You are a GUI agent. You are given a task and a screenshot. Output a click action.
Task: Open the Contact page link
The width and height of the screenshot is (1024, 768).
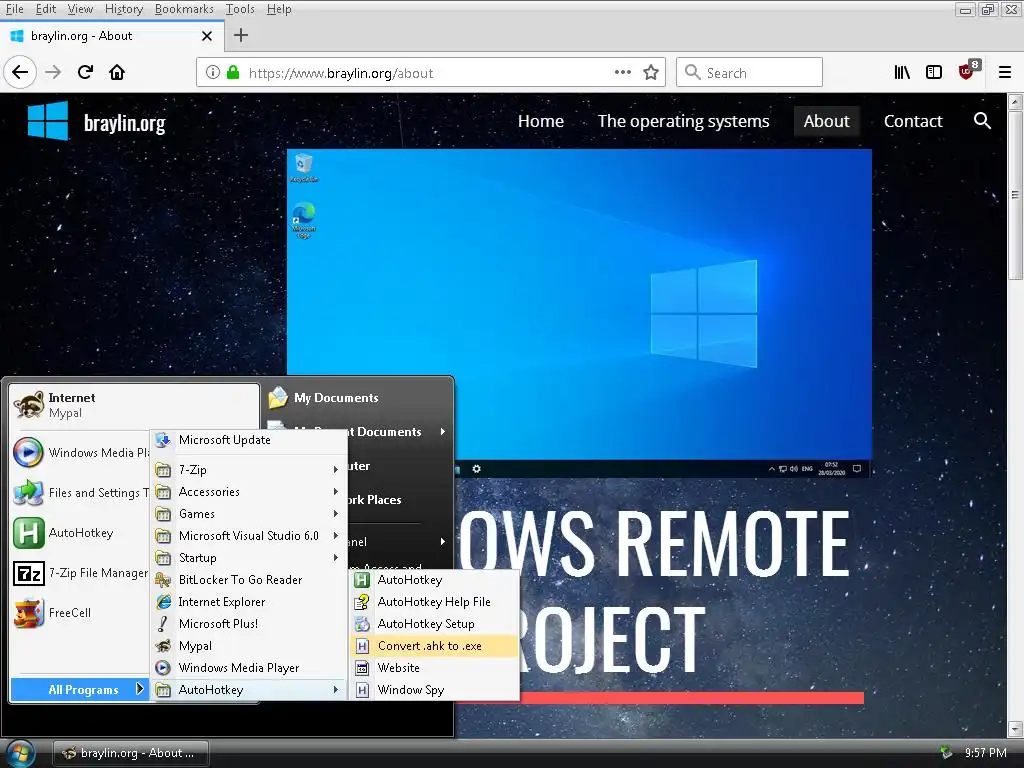coord(912,121)
